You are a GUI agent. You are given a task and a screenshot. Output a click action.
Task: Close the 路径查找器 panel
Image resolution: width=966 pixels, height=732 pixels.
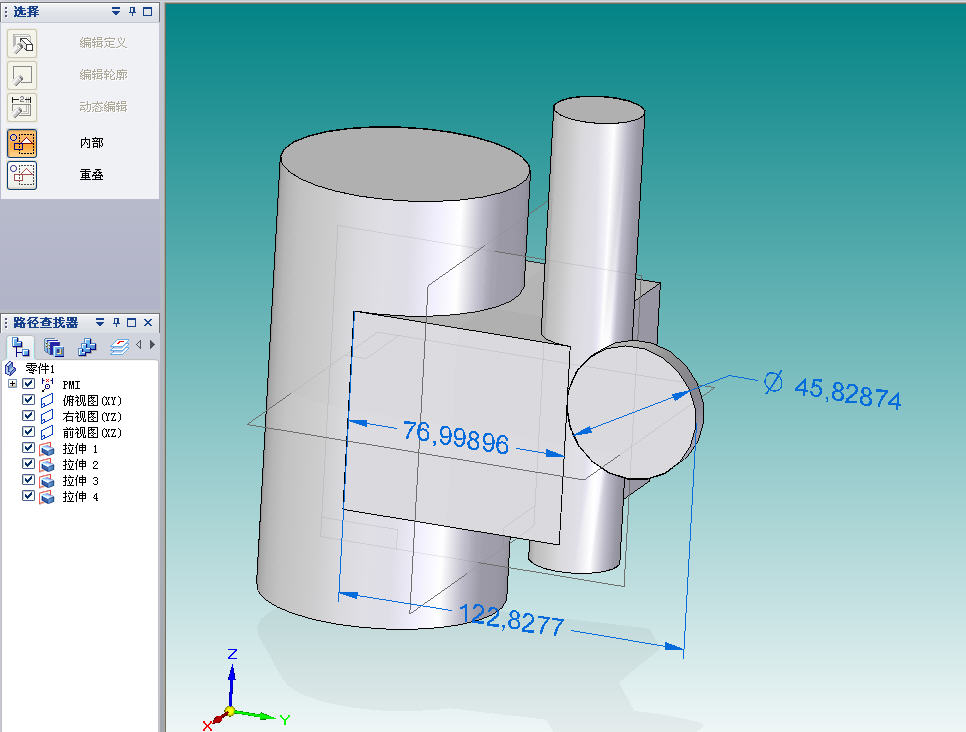(148, 322)
